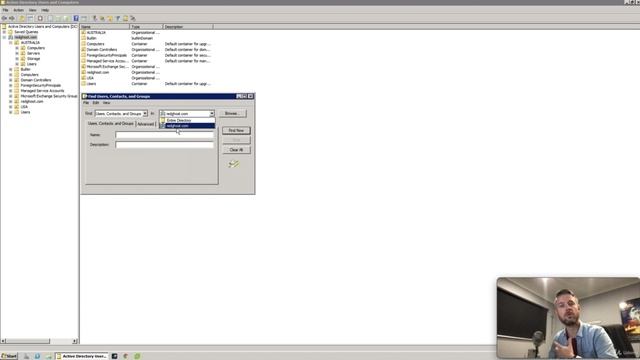The height and width of the screenshot is (360, 640).
Task: Open the Action menu
Action: 19,10
